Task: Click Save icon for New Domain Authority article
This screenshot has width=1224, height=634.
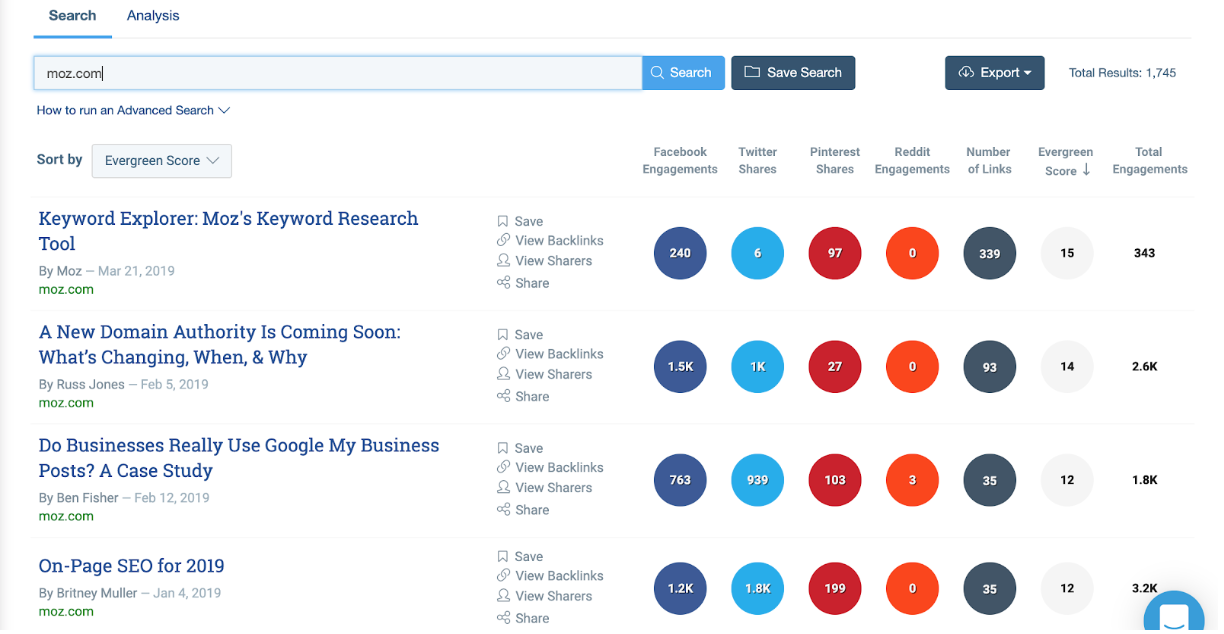Action: pyautogui.click(x=503, y=335)
